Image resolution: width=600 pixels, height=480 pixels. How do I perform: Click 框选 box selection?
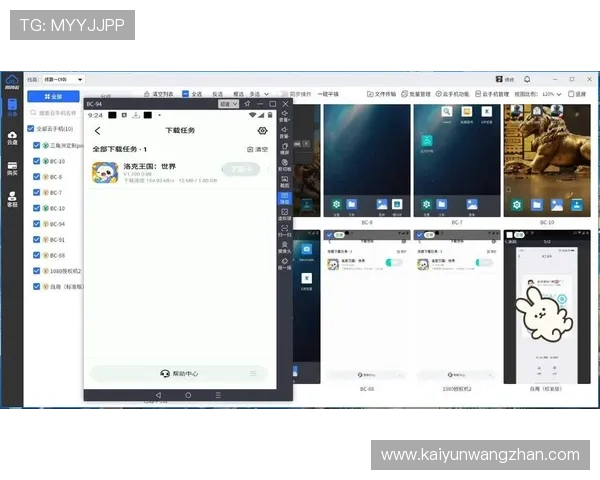tap(238, 94)
